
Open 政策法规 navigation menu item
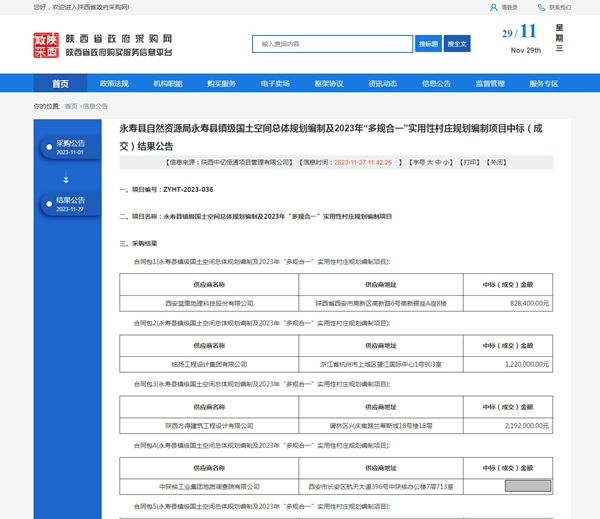pos(114,83)
